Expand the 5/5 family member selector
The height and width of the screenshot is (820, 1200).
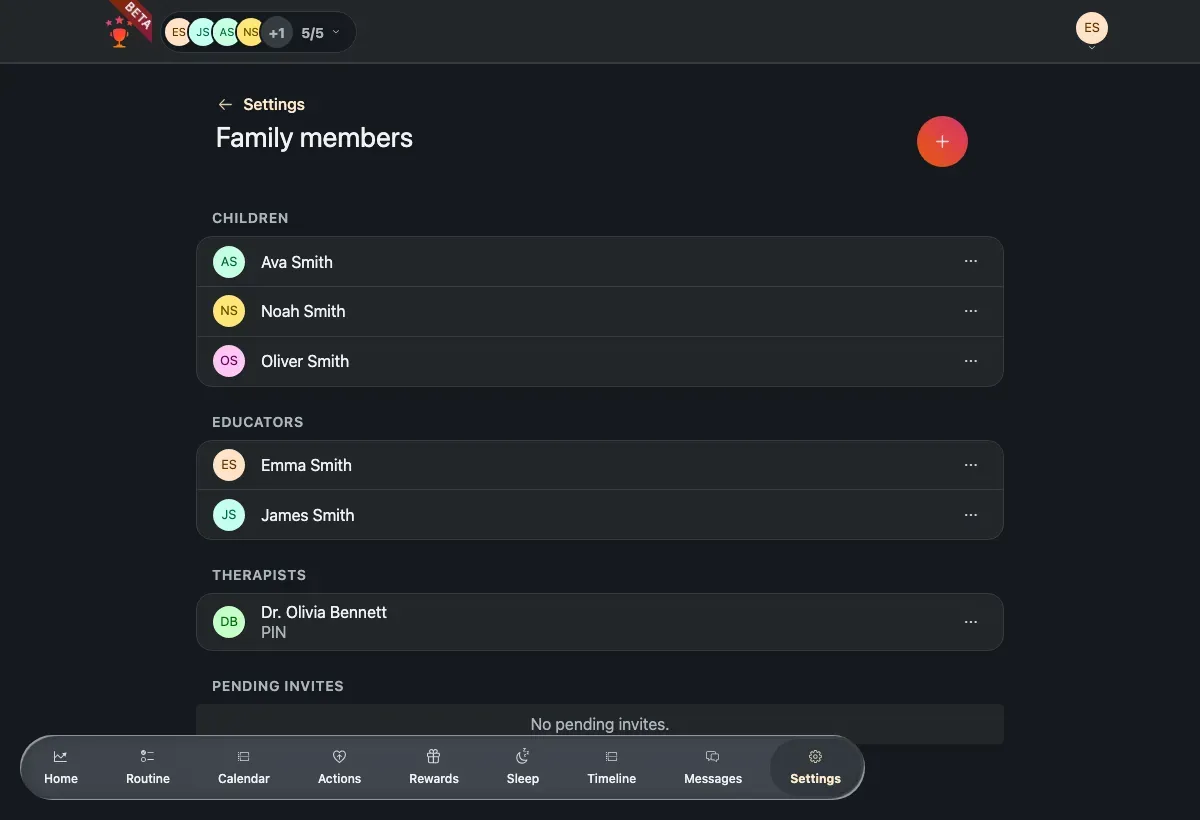[x=321, y=33]
